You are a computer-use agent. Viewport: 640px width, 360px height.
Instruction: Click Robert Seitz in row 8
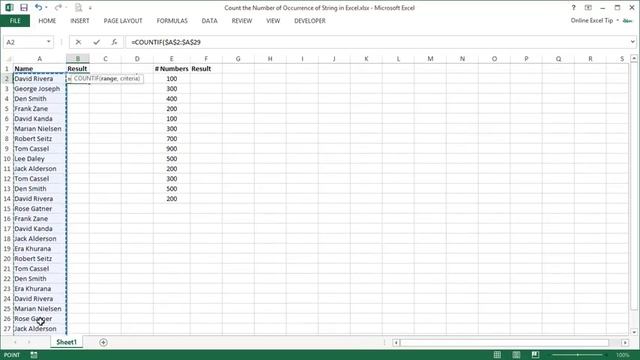click(40, 139)
